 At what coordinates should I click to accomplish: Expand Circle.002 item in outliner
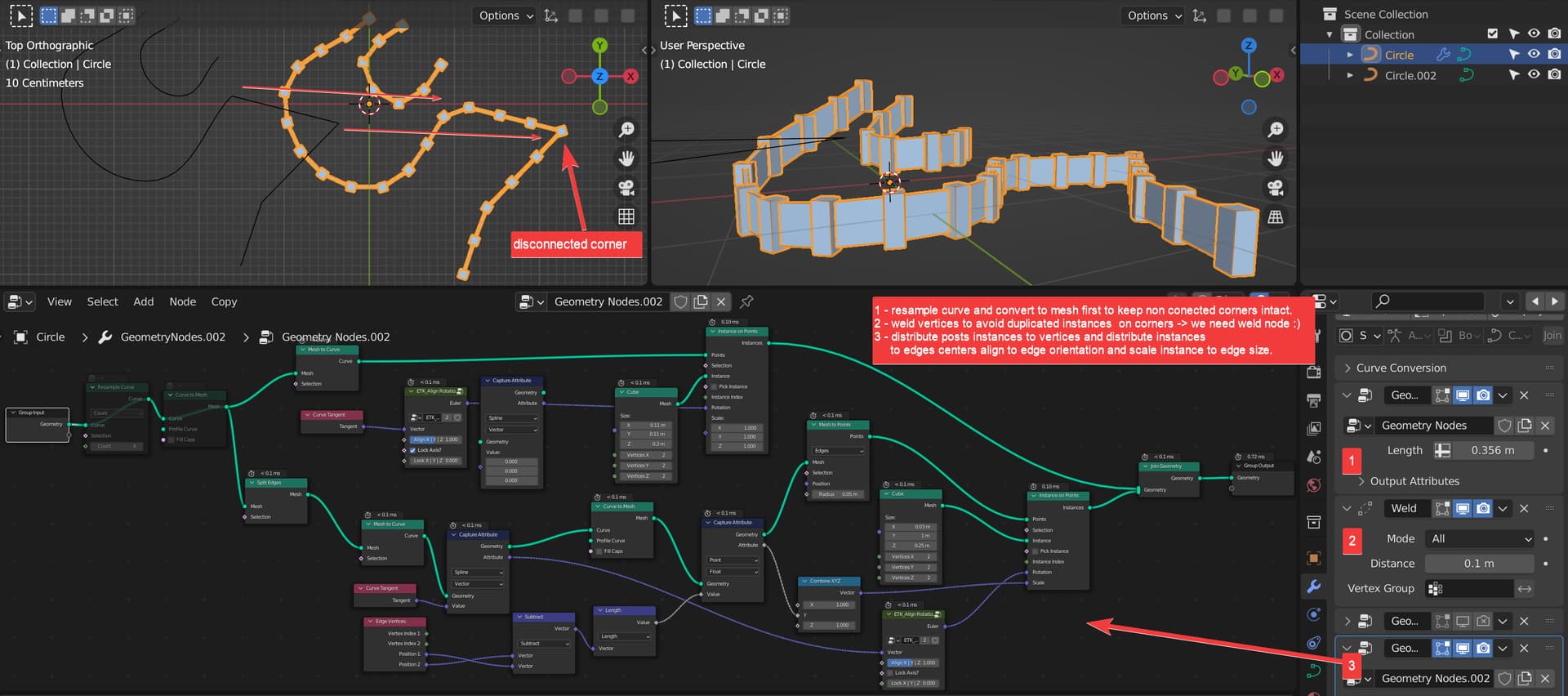coord(1350,75)
